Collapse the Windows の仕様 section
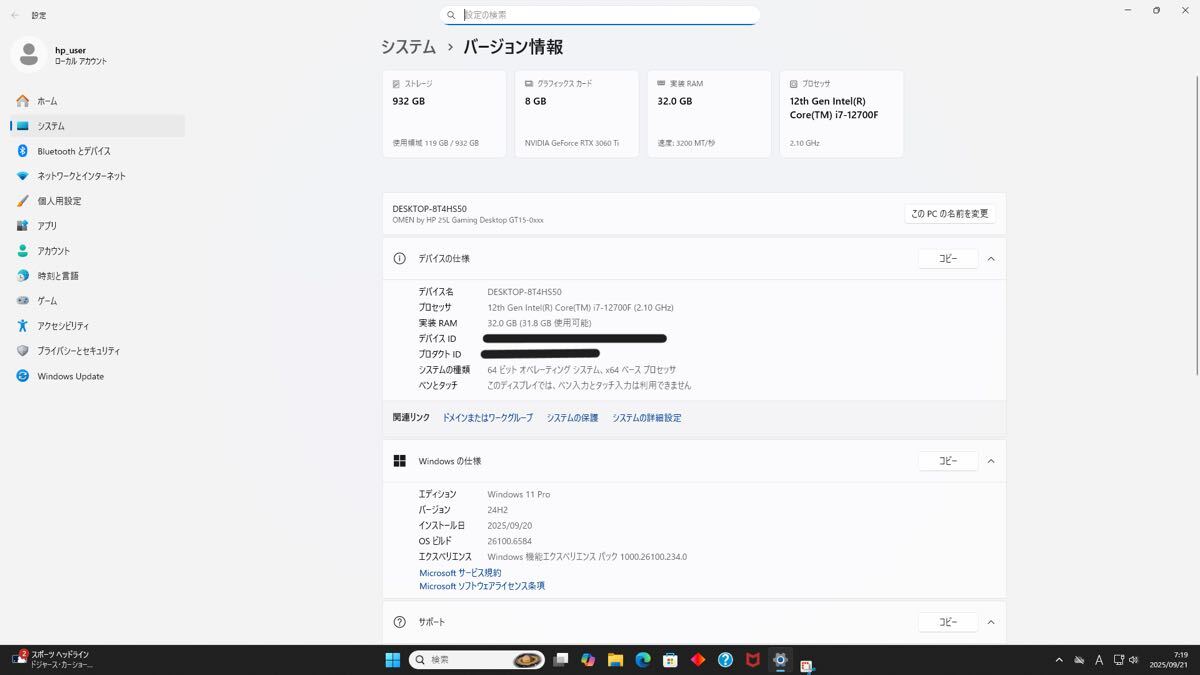1200x675 pixels. coord(991,461)
